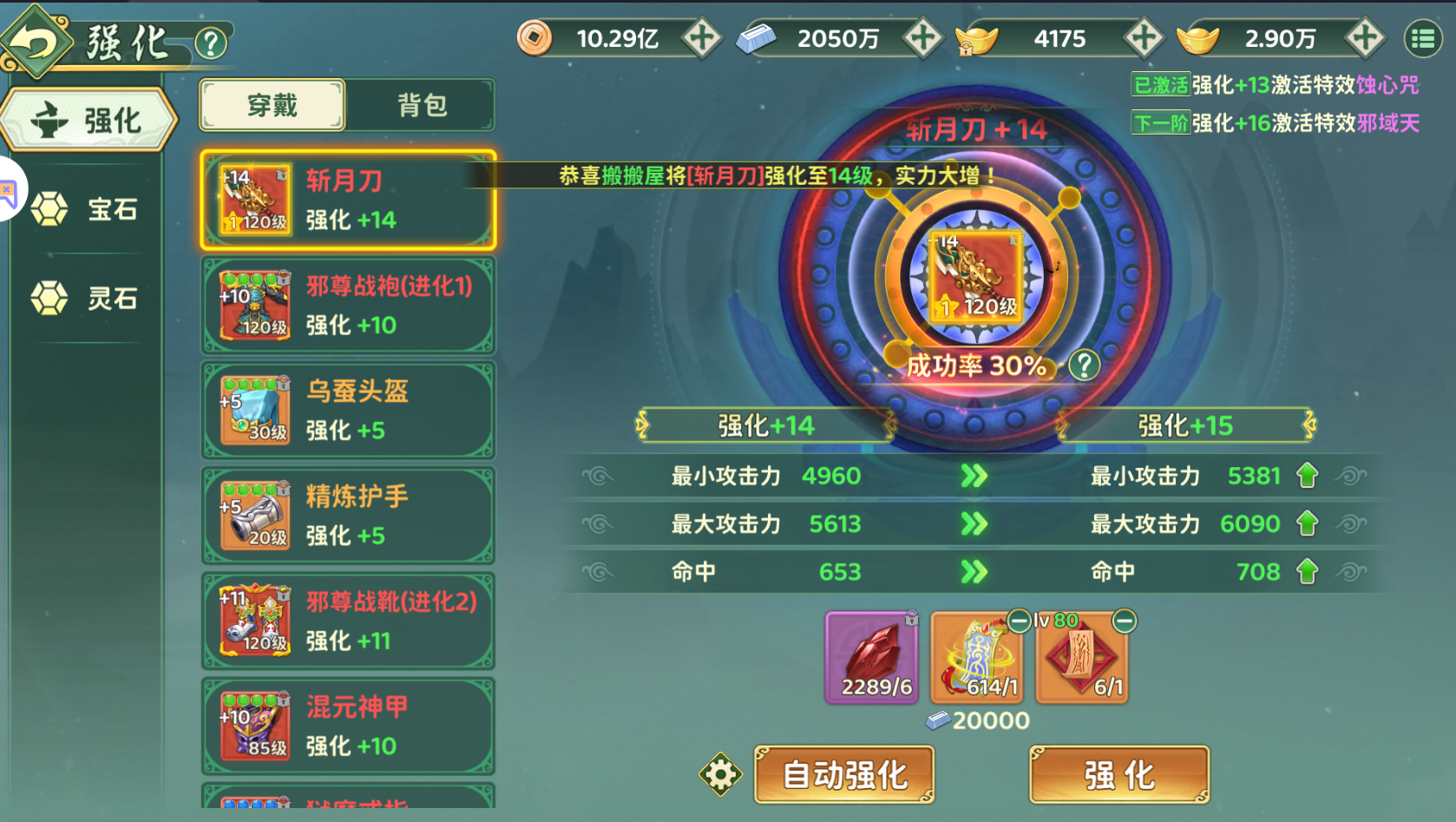
Task: Open the 宝石 section in sidebar
Action: (x=87, y=209)
